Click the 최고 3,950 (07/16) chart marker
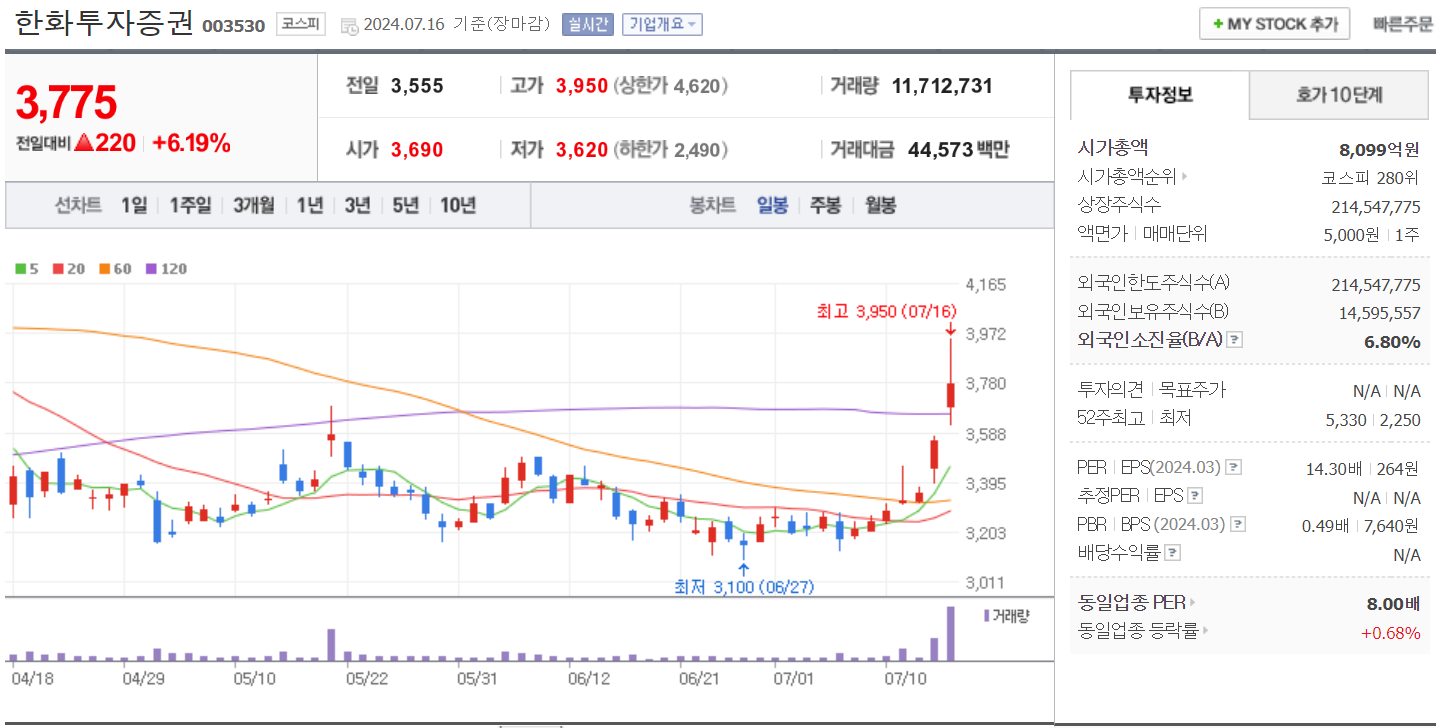 (887, 312)
